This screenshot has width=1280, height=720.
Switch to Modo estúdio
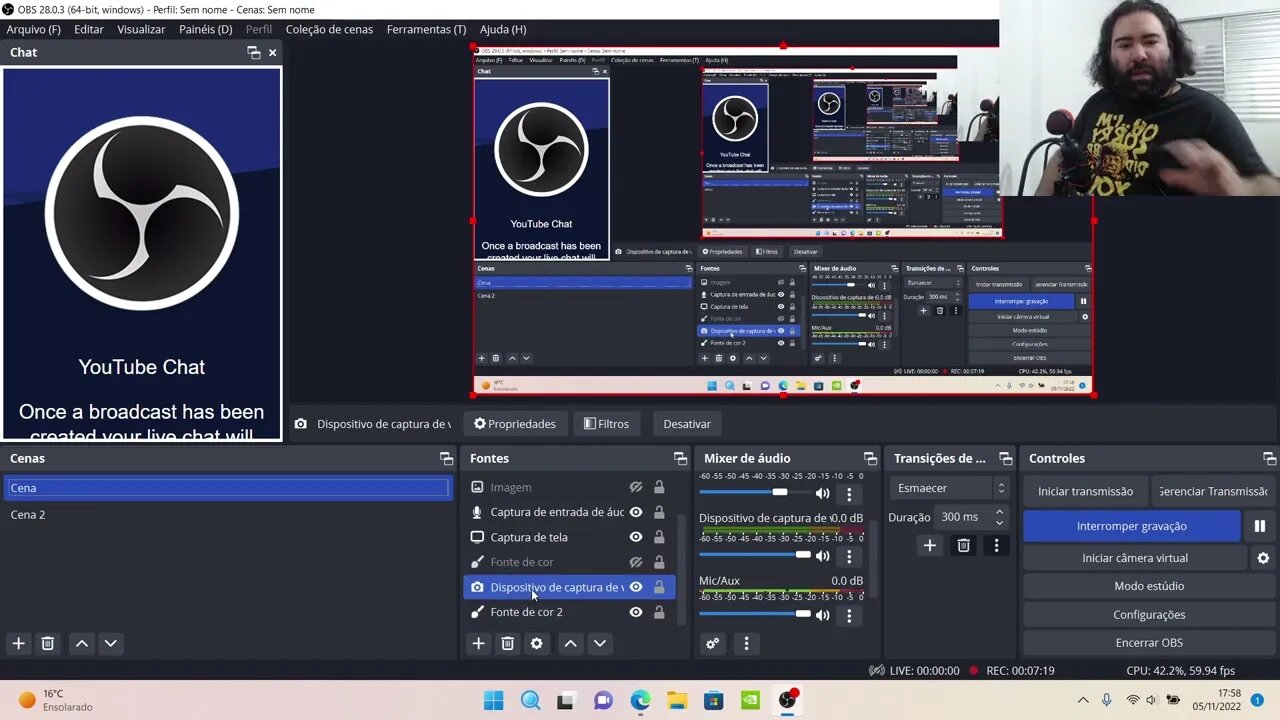point(1149,586)
